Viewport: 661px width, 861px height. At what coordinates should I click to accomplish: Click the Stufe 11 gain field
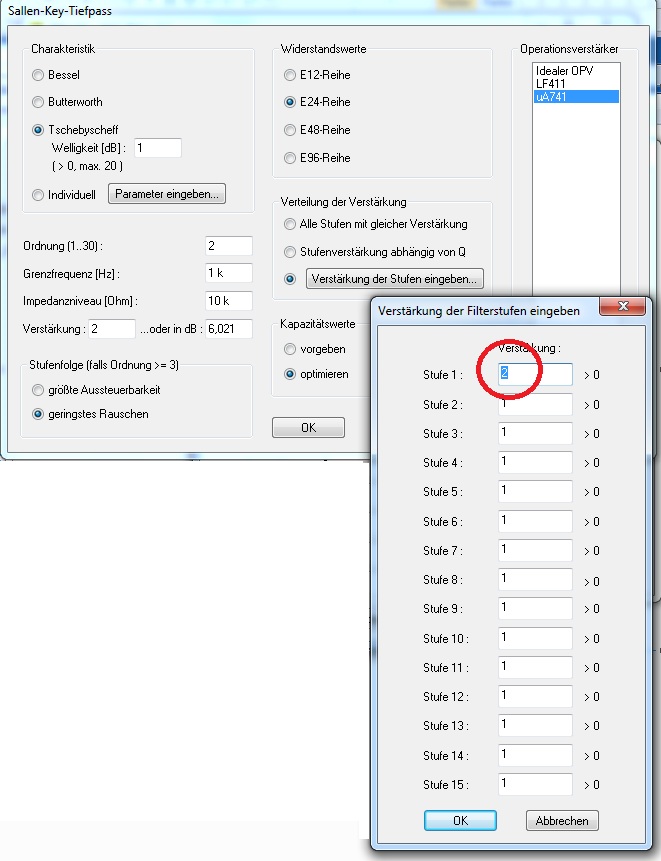(535, 667)
